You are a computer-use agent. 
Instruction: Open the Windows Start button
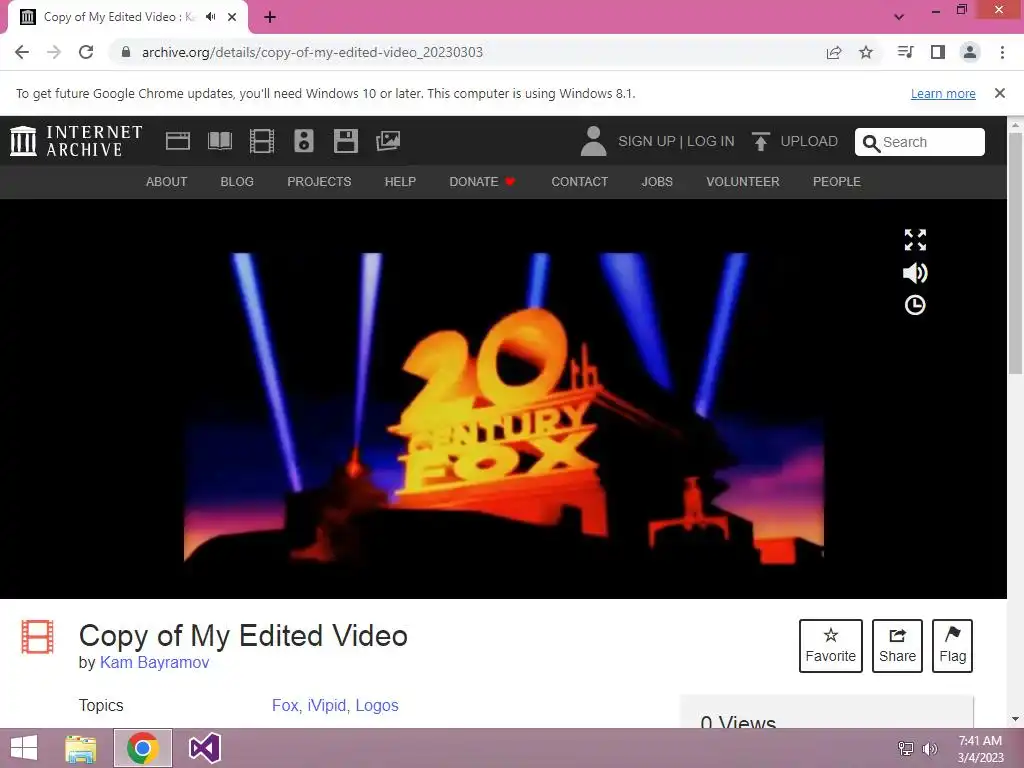[x=24, y=748]
